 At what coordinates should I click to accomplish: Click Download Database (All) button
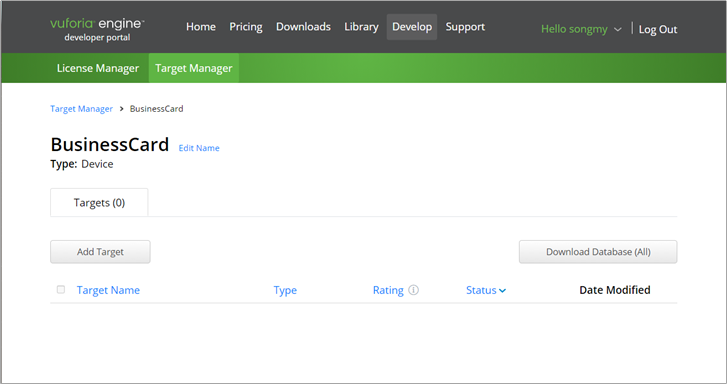598,252
